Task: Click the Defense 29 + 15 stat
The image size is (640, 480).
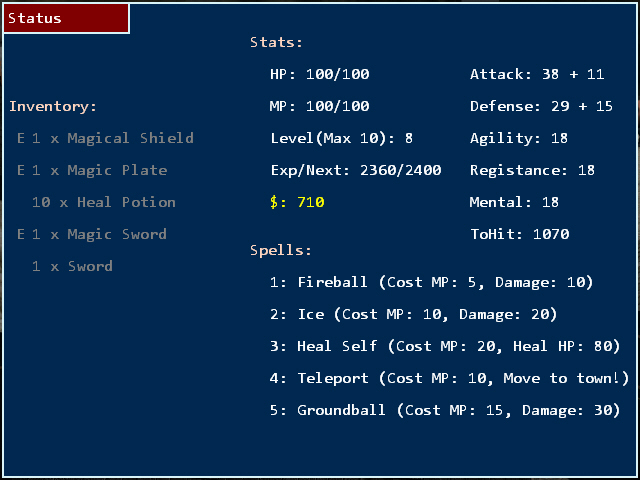Action: point(541,106)
